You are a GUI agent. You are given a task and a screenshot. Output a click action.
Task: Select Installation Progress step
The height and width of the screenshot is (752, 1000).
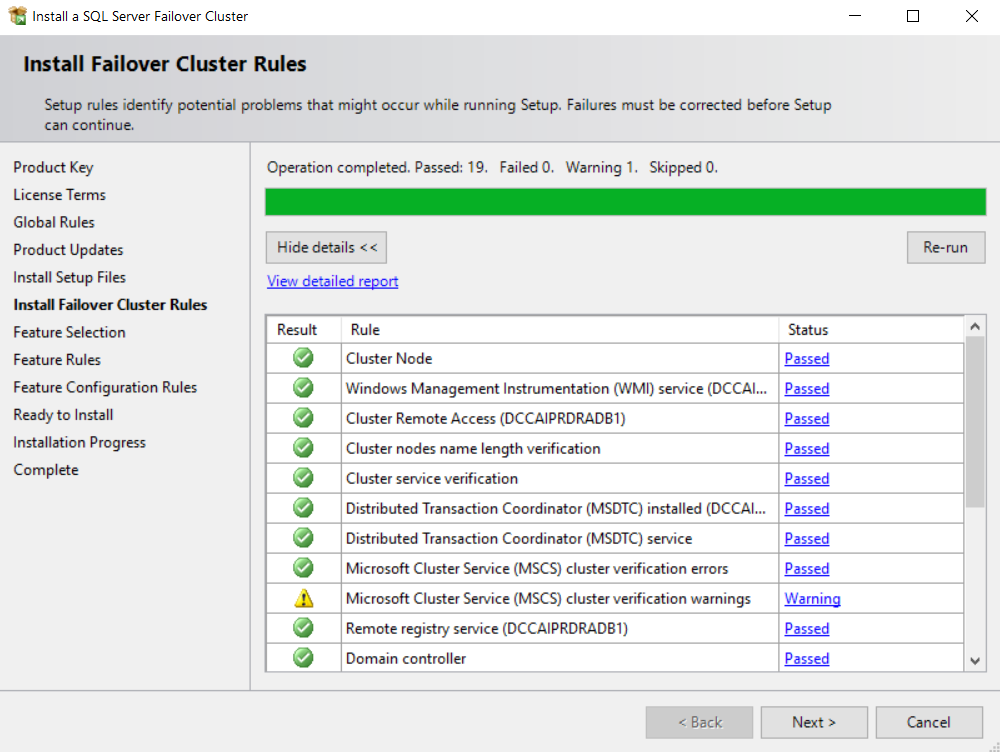pyautogui.click(x=80, y=442)
